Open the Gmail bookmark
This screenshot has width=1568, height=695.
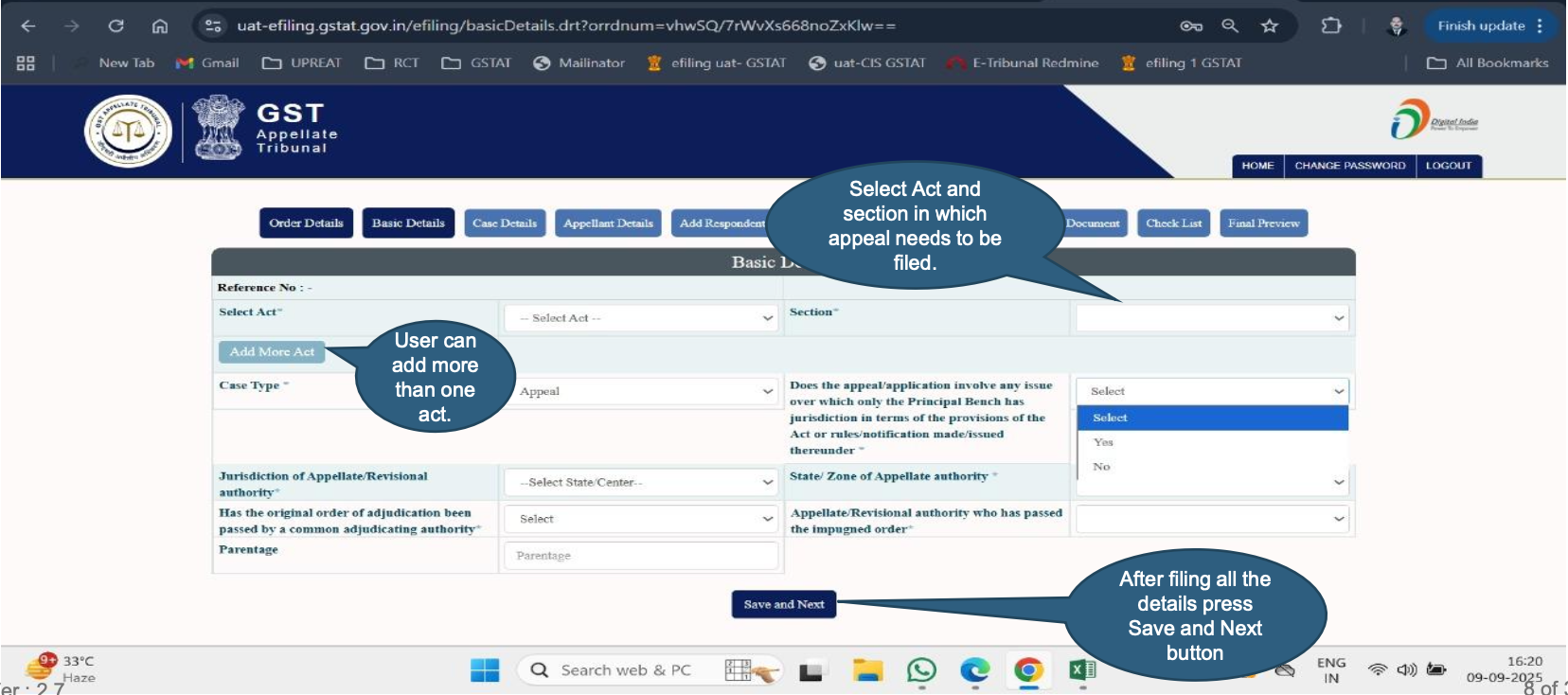pyautogui.click(x=207, y=62)
